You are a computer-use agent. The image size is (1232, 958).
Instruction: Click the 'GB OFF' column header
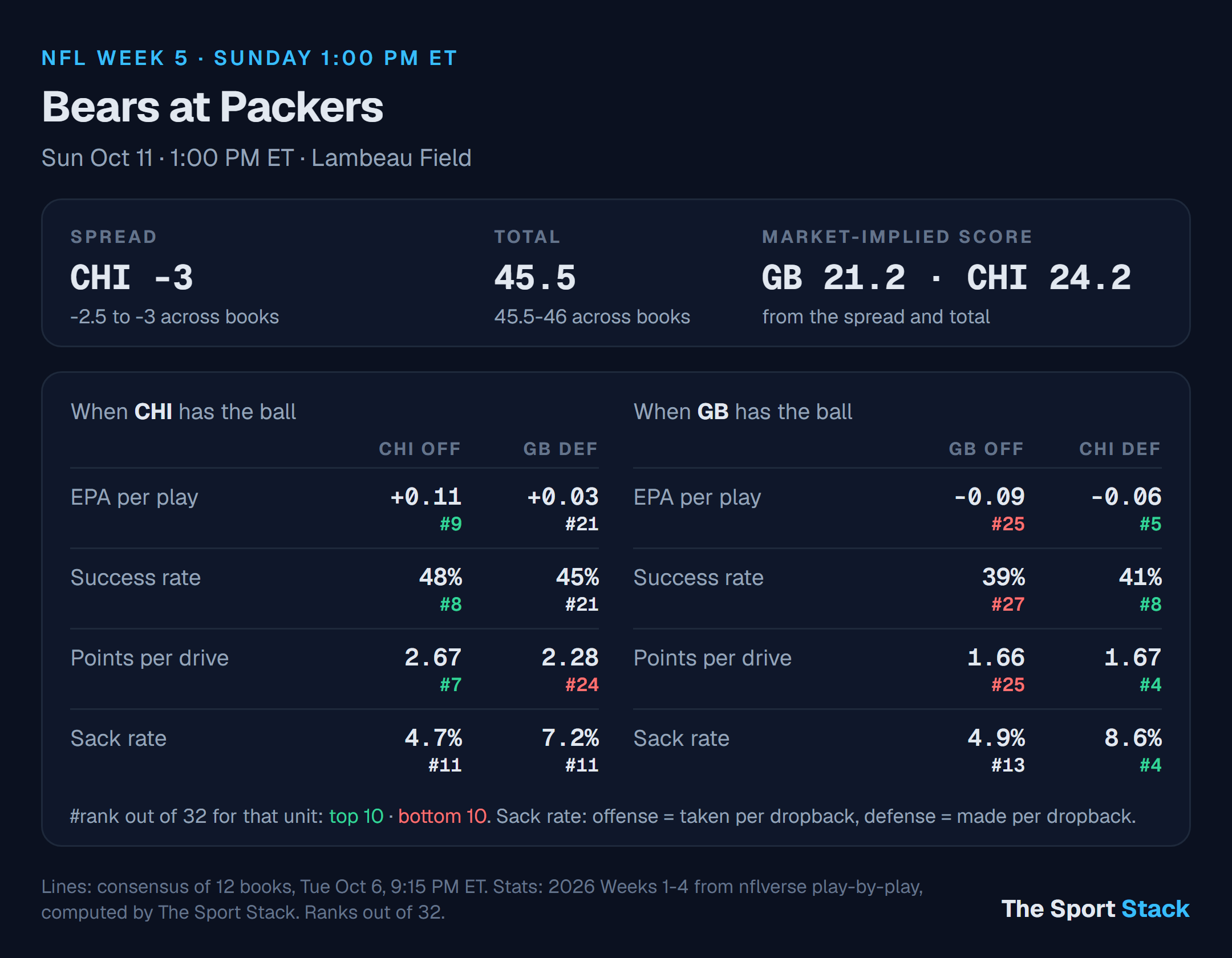click(x=986, y=449)
